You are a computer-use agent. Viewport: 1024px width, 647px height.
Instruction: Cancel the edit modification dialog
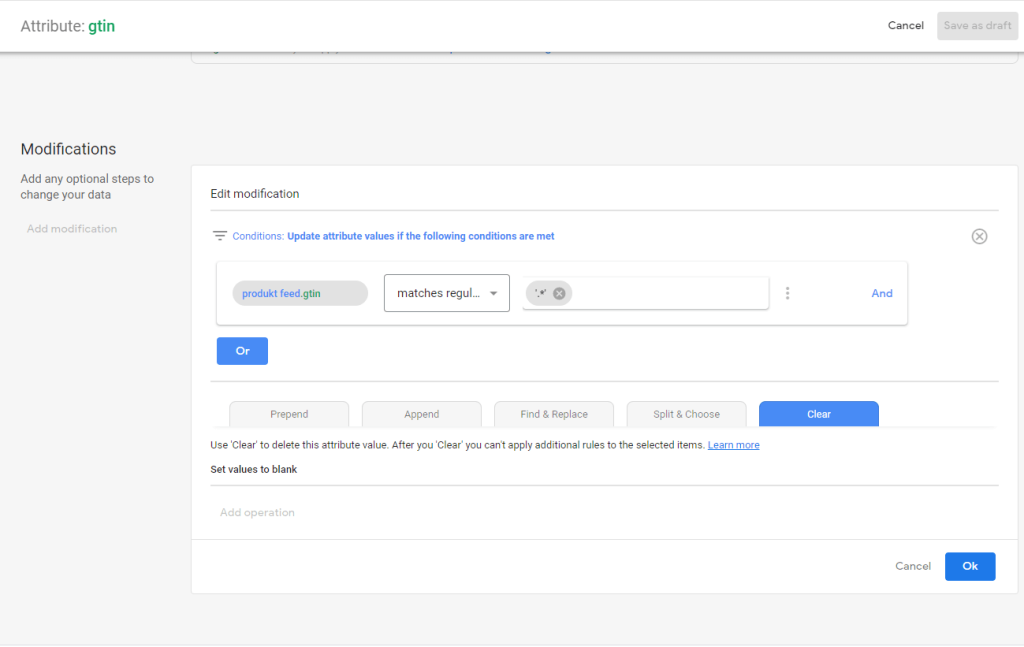point(912,566)
